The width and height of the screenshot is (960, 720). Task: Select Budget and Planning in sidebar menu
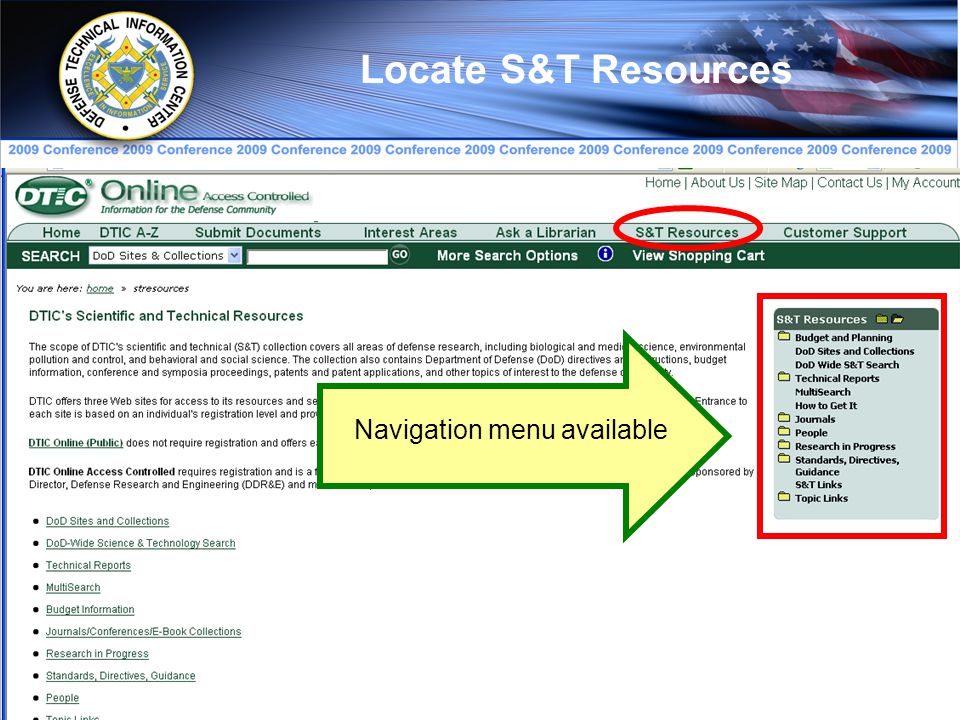[x=843, y=337]
